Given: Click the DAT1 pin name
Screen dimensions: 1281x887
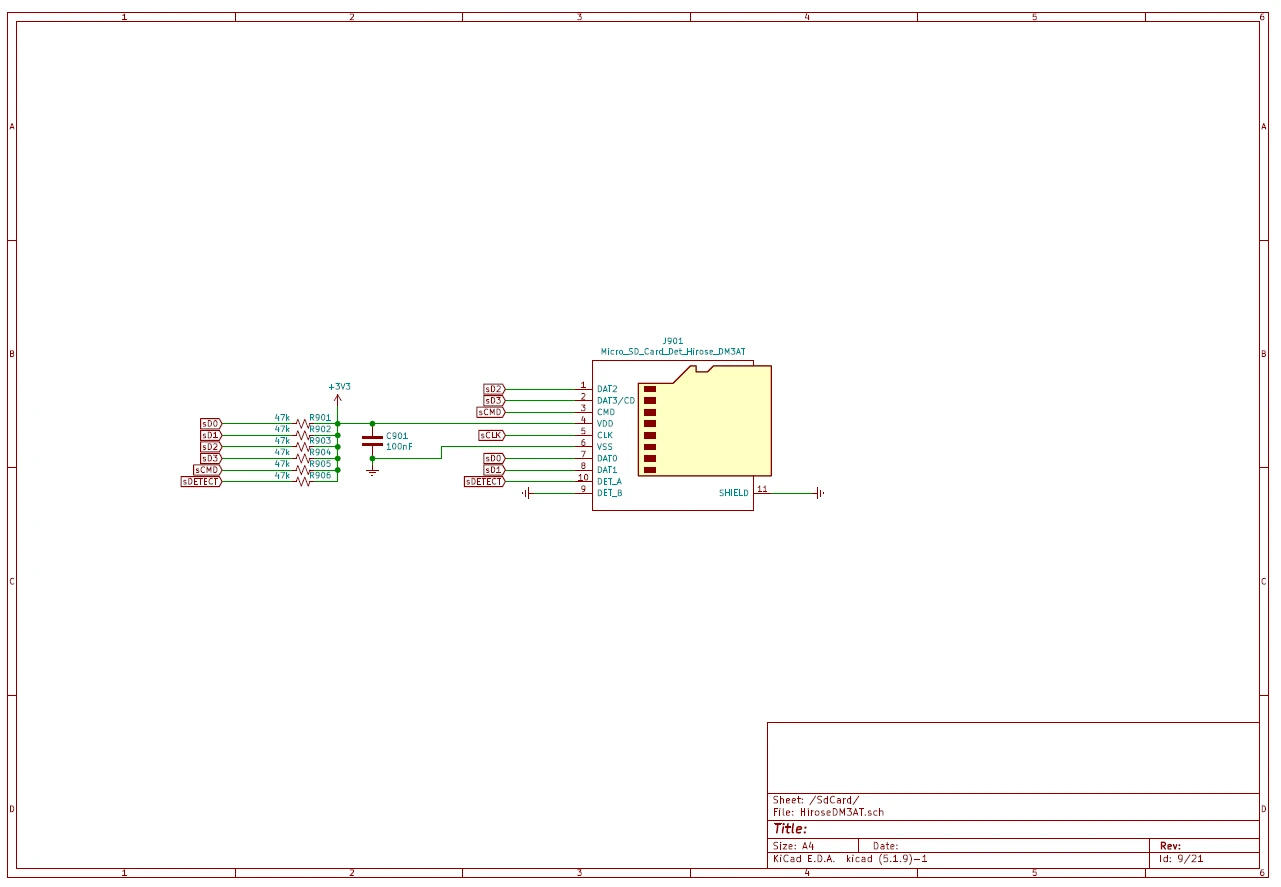Looking at the screenshot, I should click(x=607, y=470).
